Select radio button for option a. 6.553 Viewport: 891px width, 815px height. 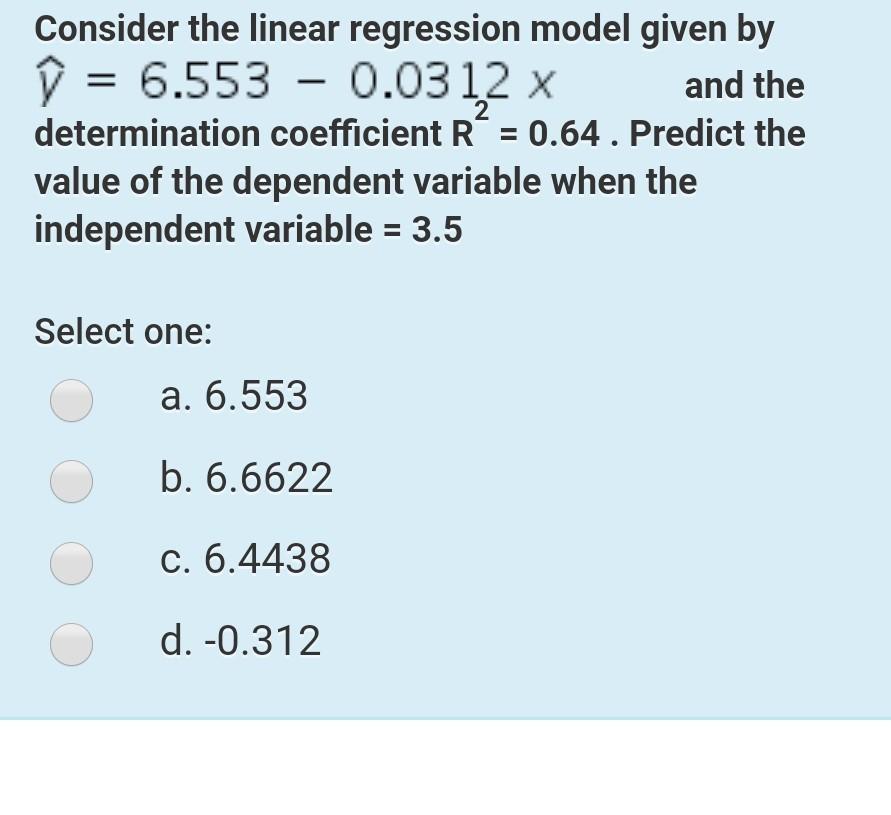point(71,399)
